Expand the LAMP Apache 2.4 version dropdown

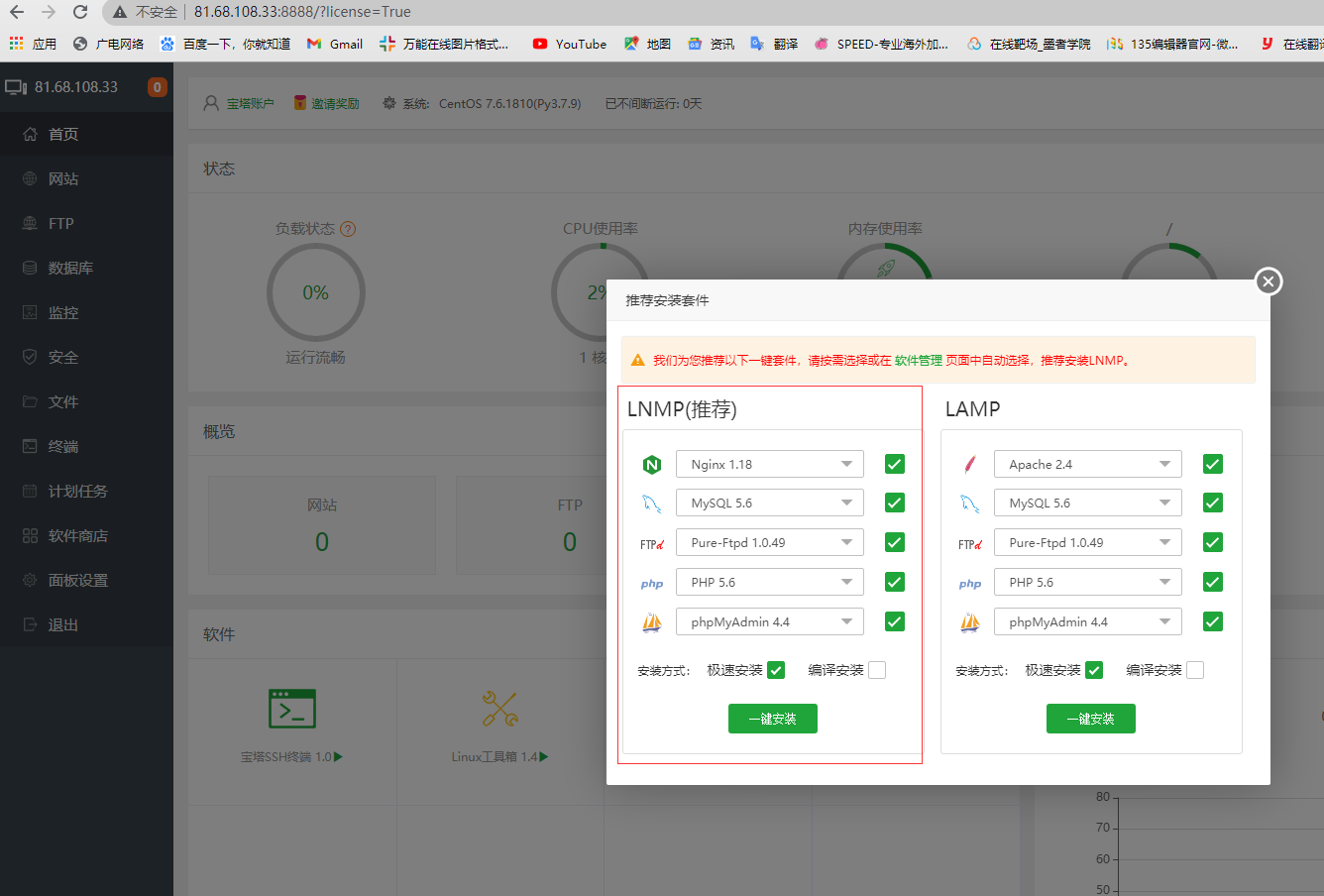tap(1088, 464)
